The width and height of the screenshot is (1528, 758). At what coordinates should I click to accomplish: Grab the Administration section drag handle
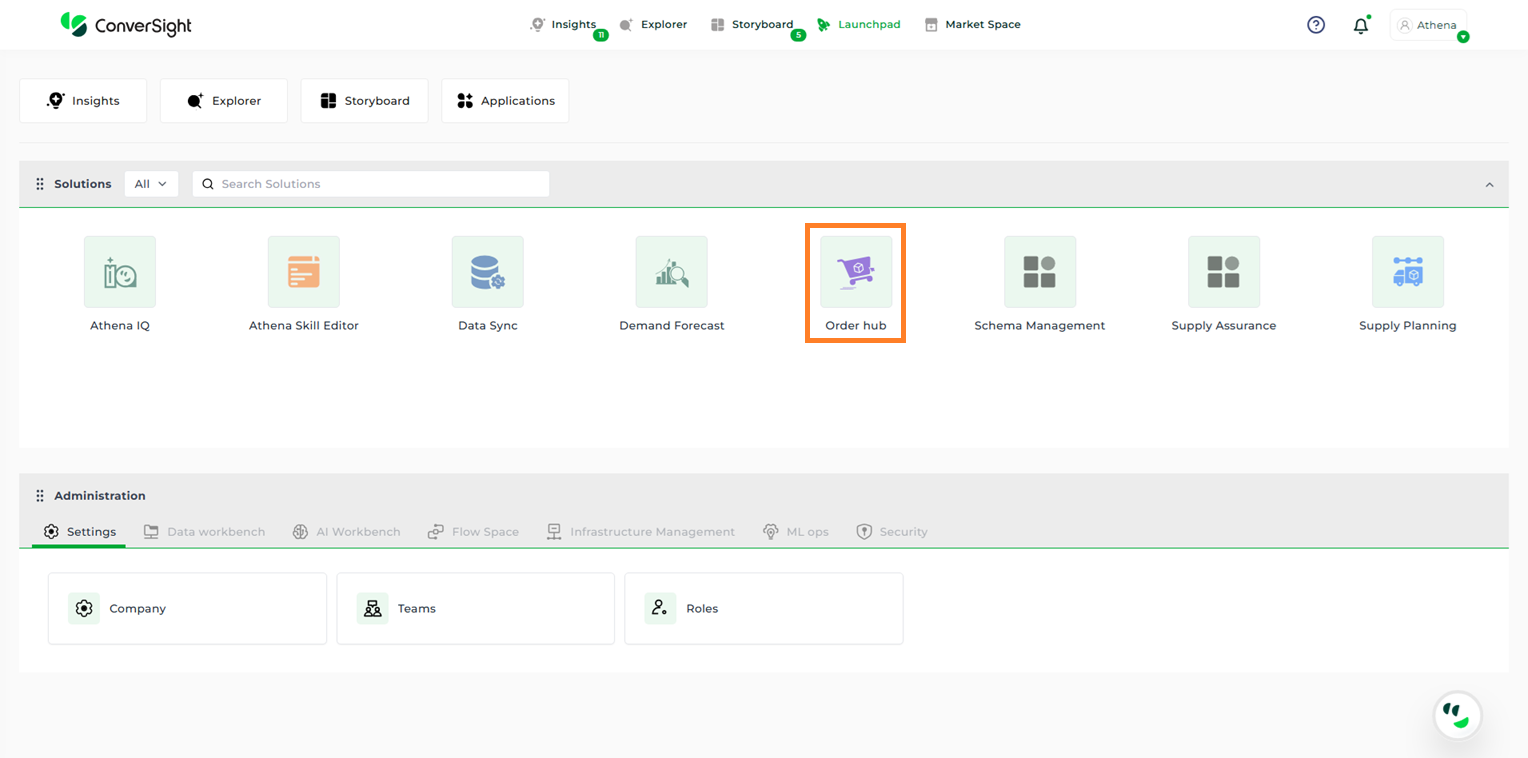[x=40, y=496]
